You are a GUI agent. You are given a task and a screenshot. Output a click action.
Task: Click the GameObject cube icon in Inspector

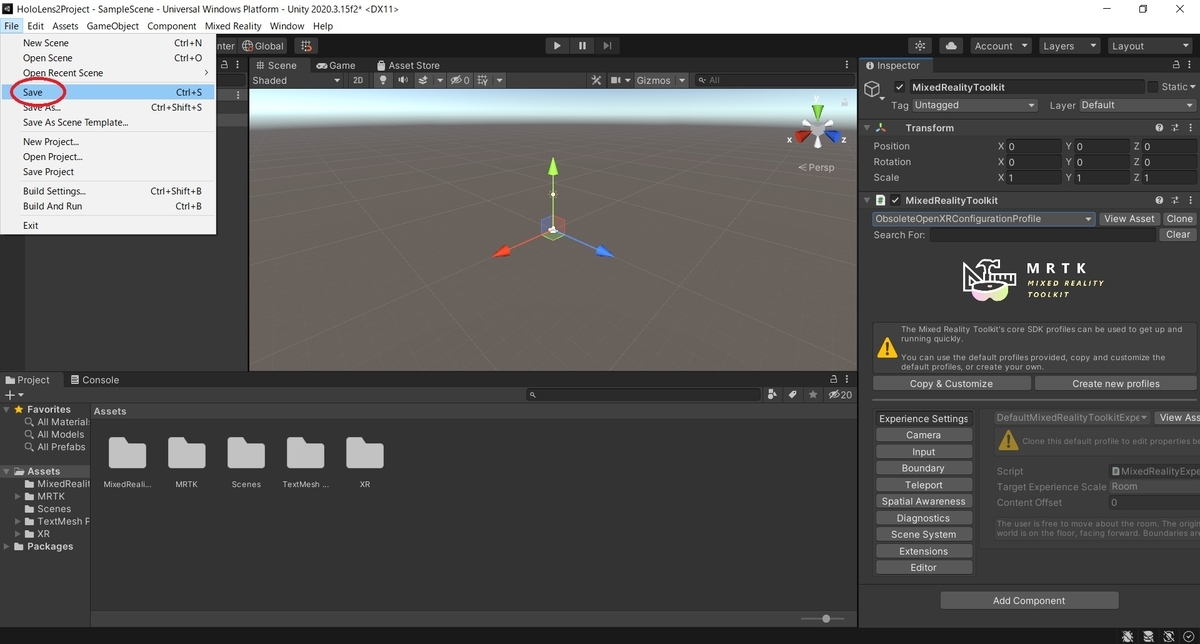[873, 90]
